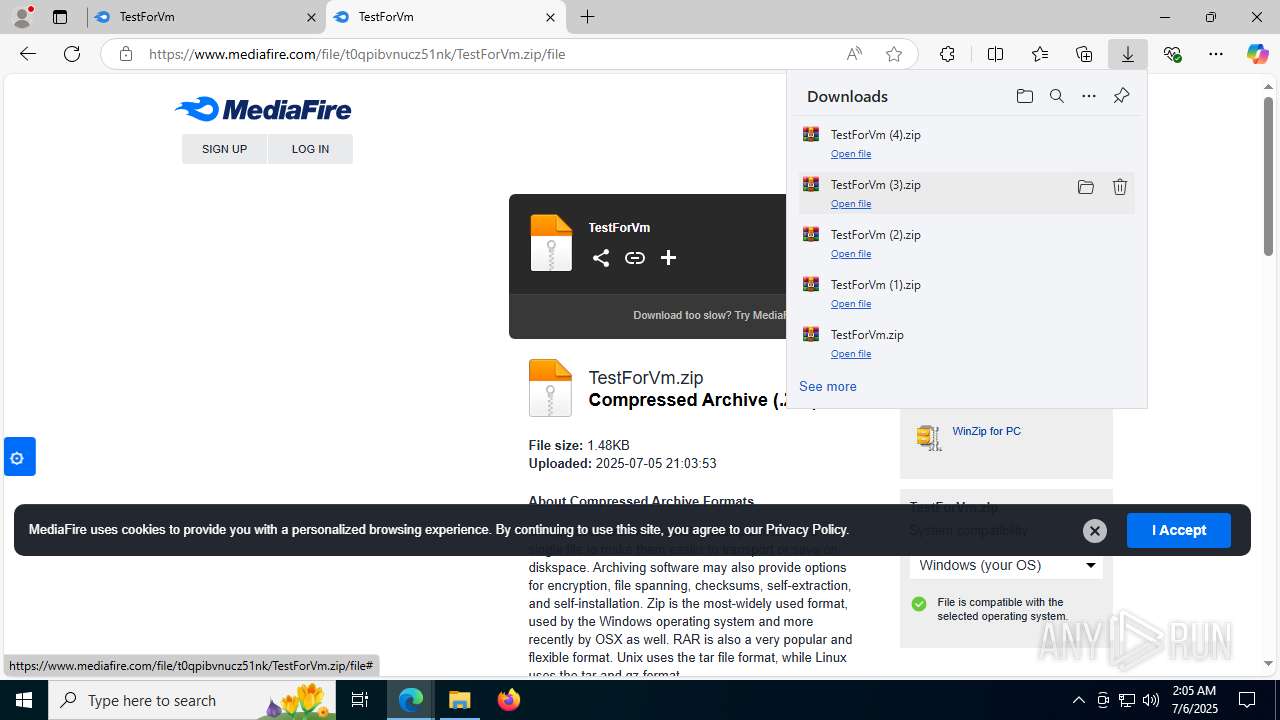
Task: Search downloads in the Downloads panel
Action: [1057, 96]
